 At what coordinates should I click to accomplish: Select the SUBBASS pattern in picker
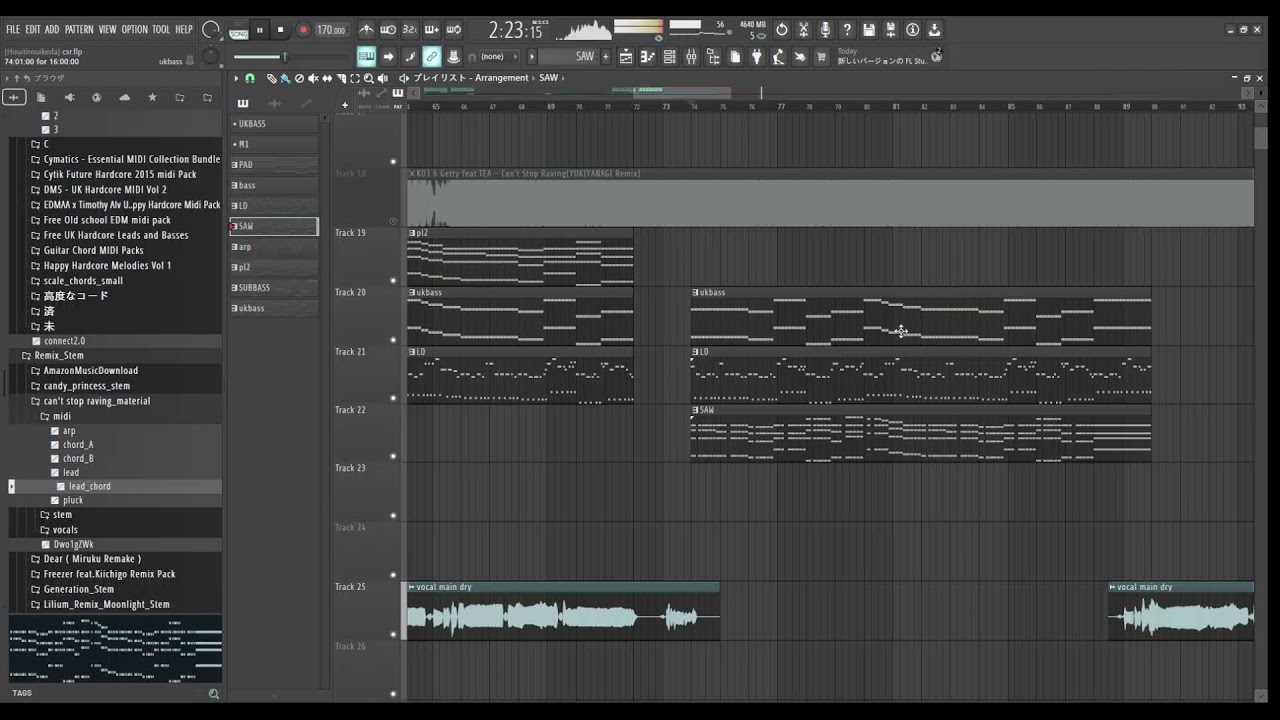(x=274, y=287)
